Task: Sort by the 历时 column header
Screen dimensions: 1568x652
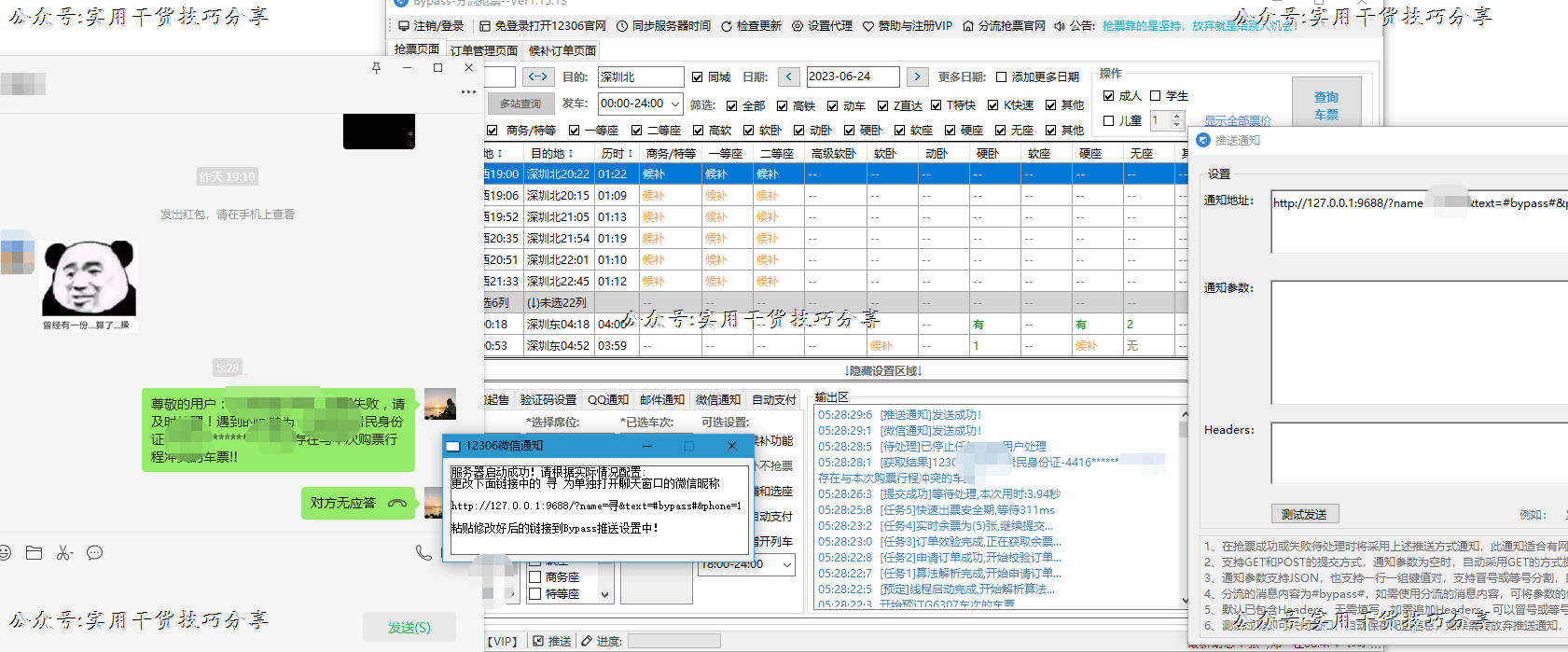Action: click(x=617, y=153)
